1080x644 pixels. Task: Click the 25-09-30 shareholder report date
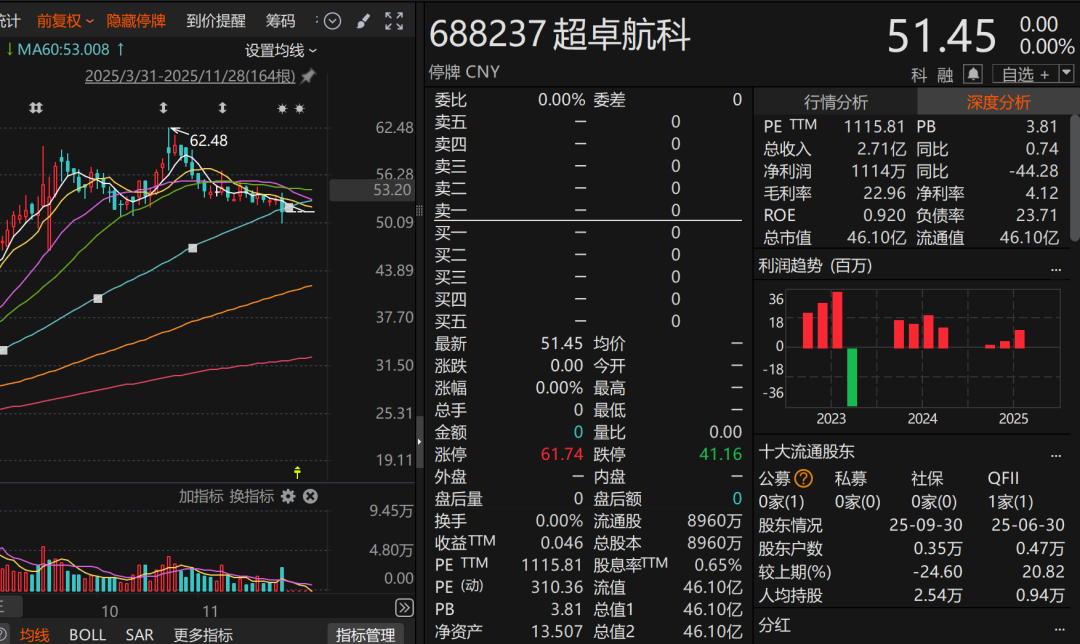(925, 526)
